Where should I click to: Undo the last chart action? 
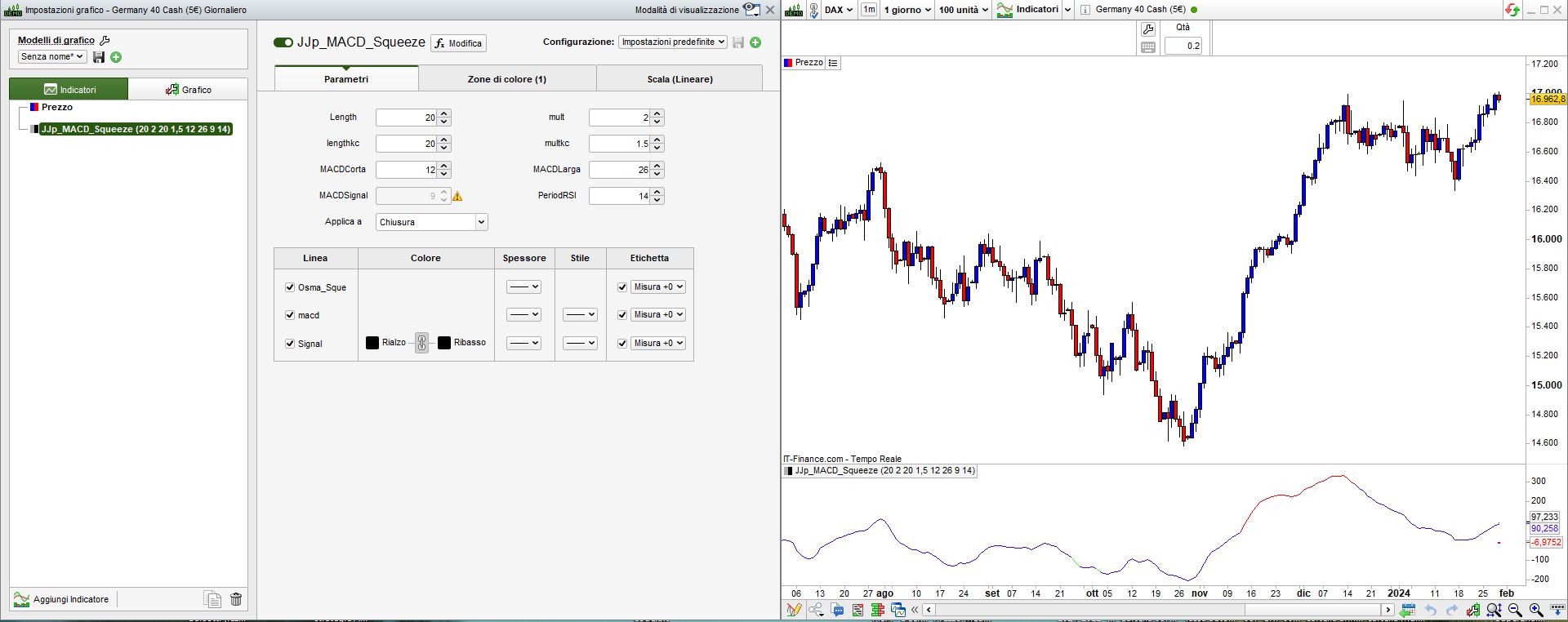[1431, 610]
